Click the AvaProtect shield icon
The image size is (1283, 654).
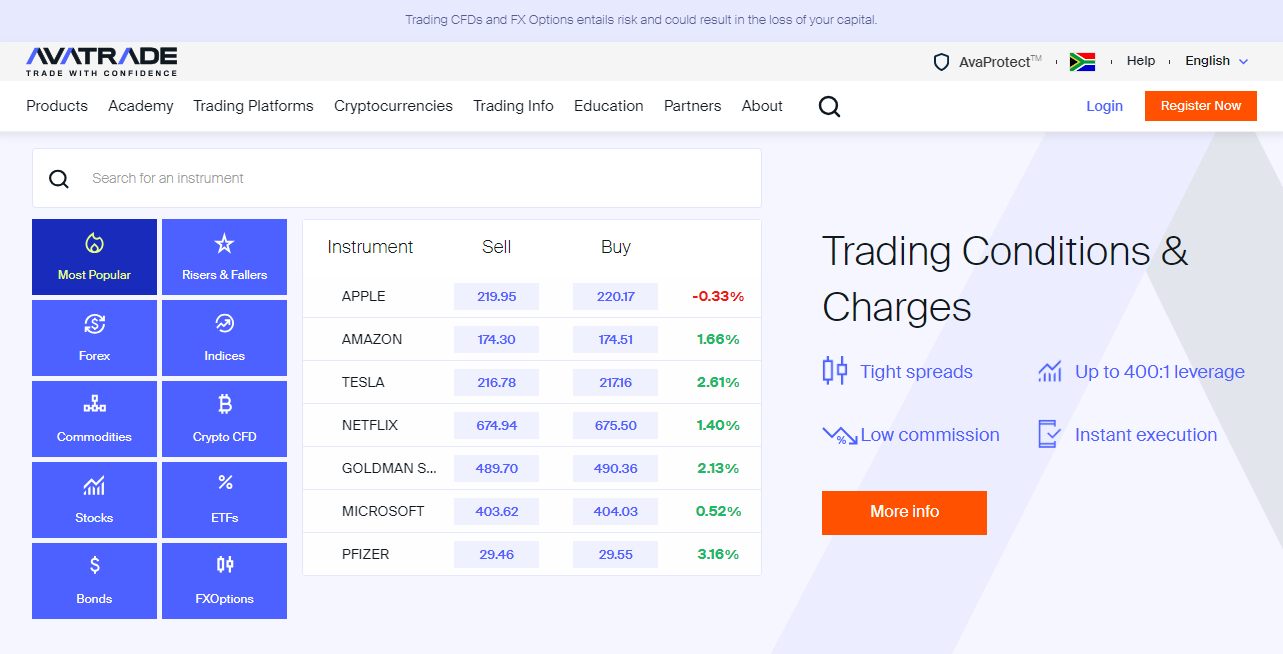941,62
